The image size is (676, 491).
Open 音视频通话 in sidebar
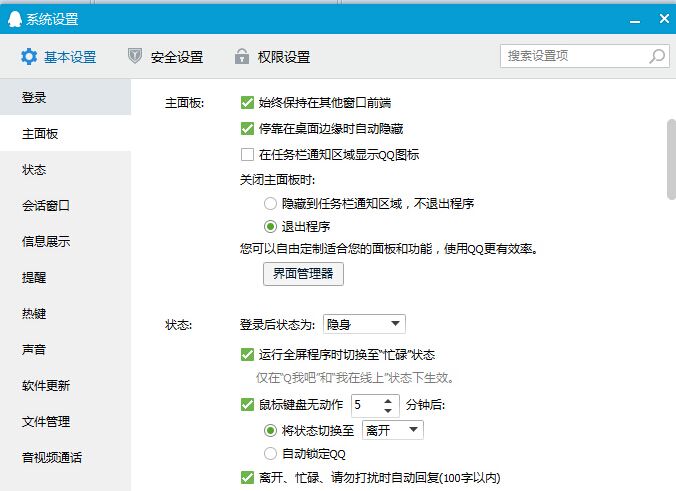coord(66,457)
